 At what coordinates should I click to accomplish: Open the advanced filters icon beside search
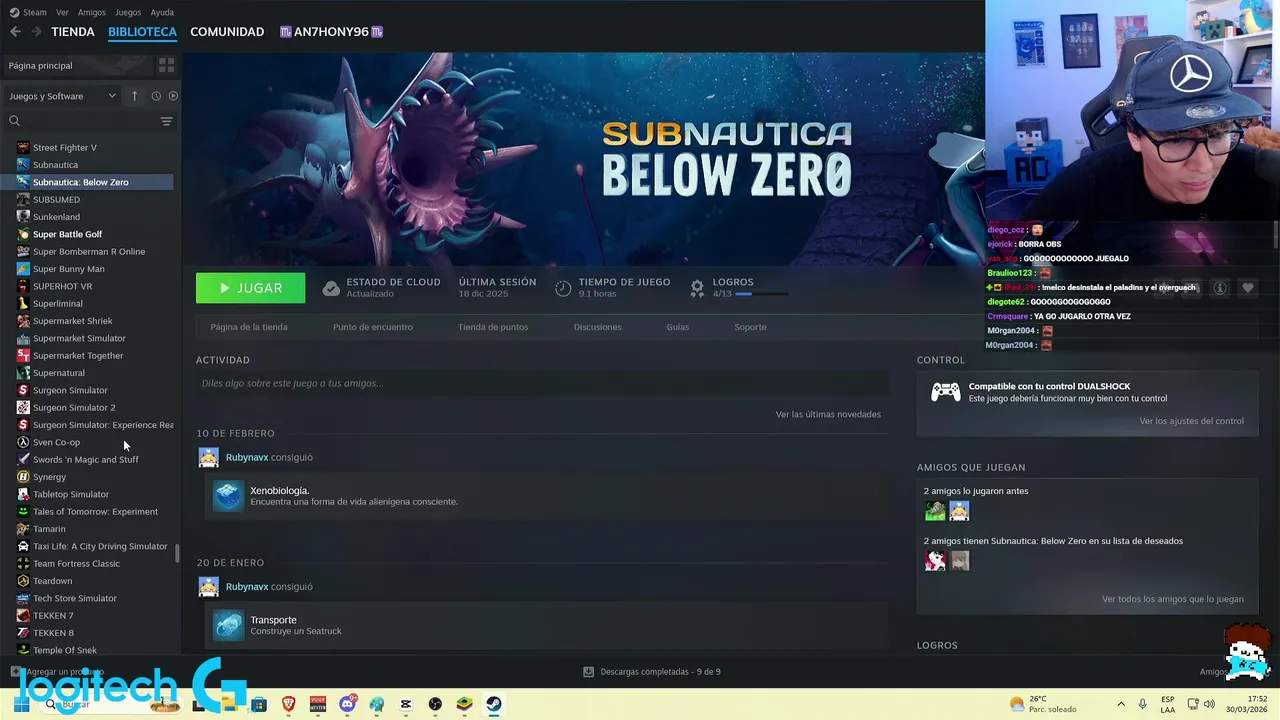[166, 121]
